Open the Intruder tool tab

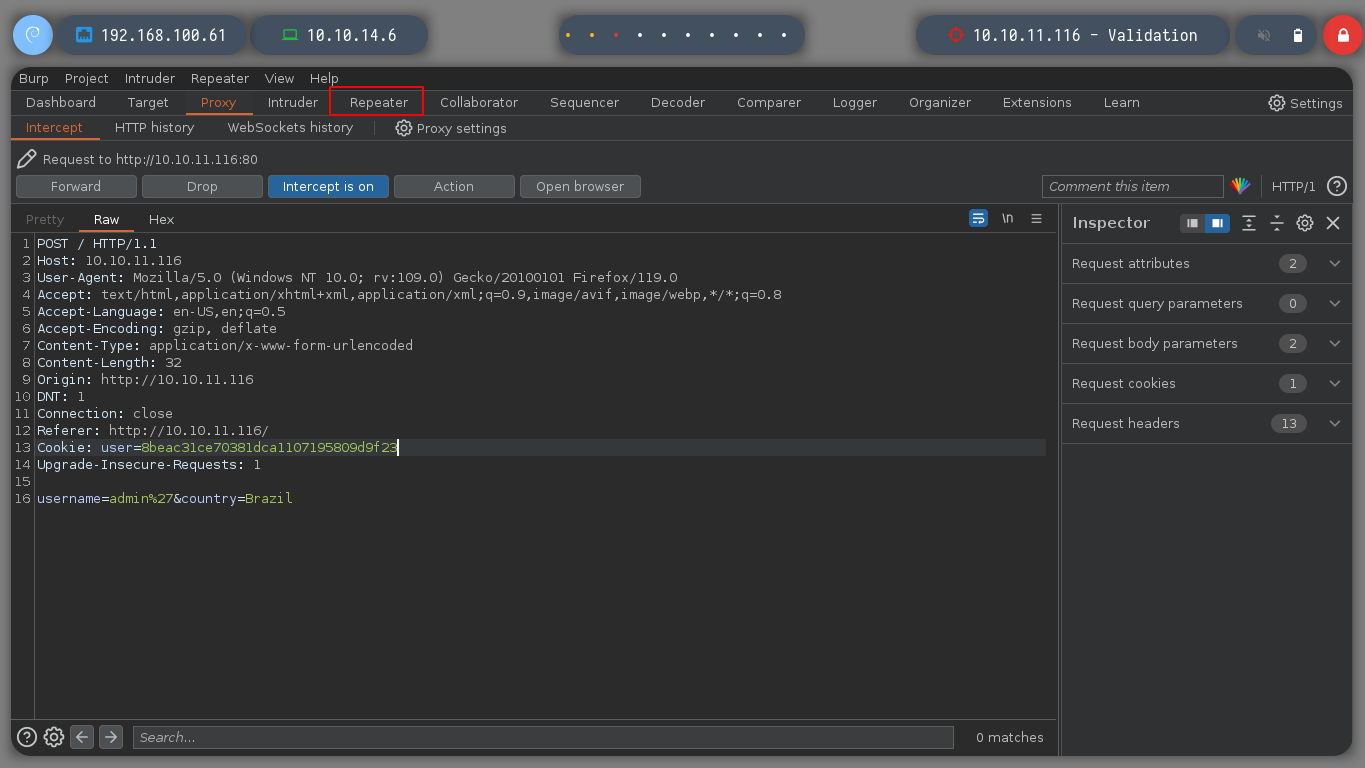(293, 102)
